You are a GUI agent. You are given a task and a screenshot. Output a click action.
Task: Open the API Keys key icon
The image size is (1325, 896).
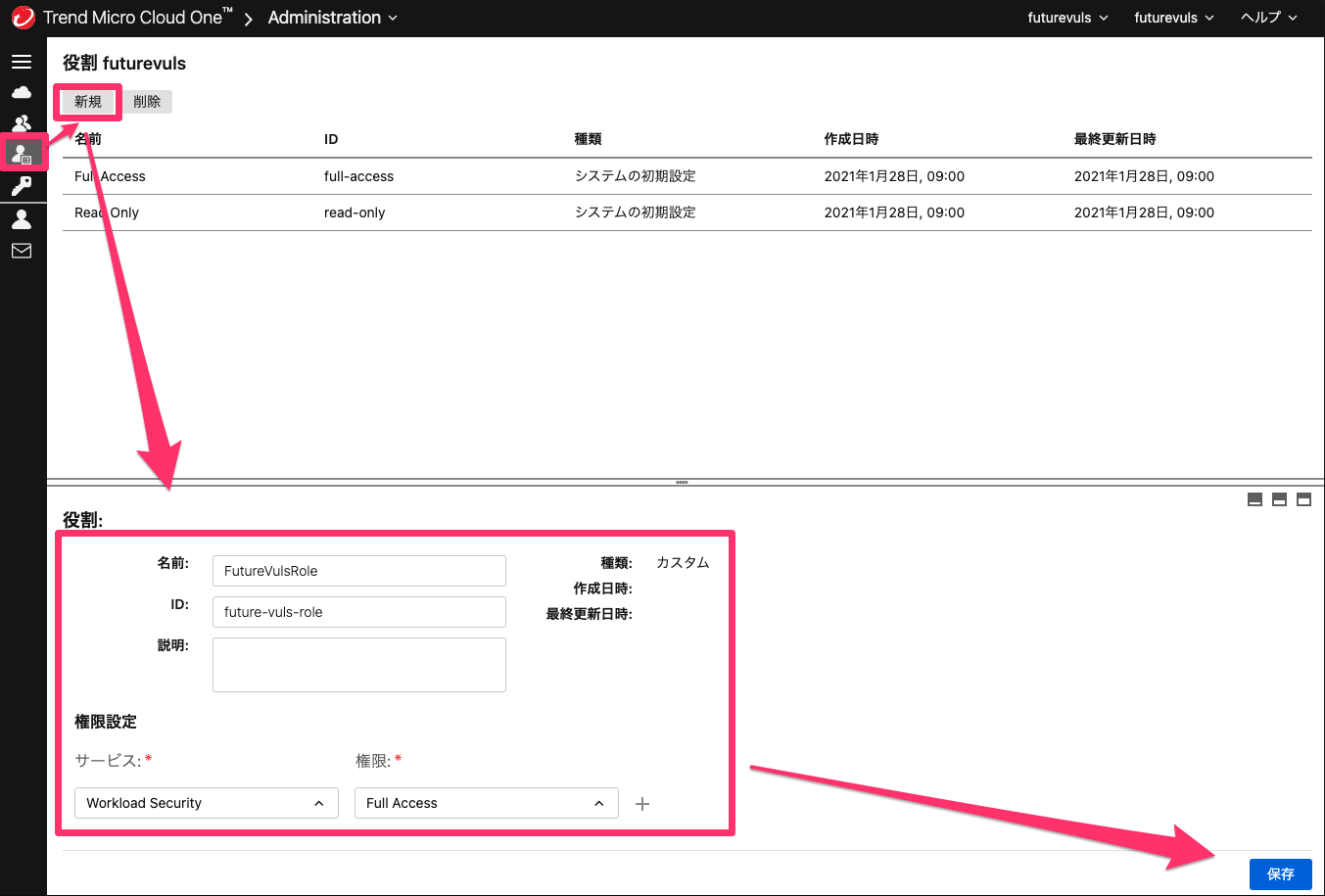click(x=22, y=185)
